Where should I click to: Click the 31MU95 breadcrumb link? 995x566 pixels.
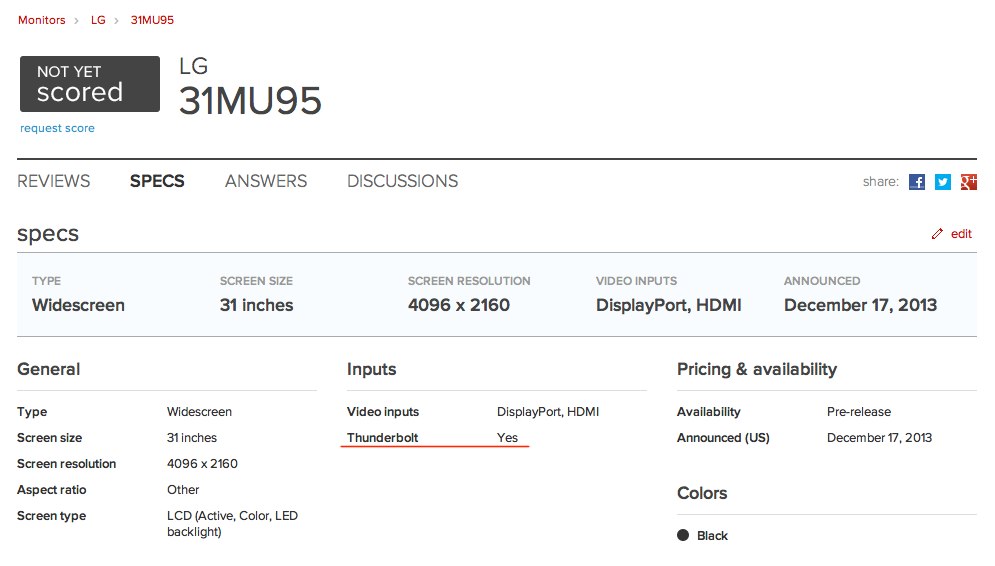pos(152,20)
